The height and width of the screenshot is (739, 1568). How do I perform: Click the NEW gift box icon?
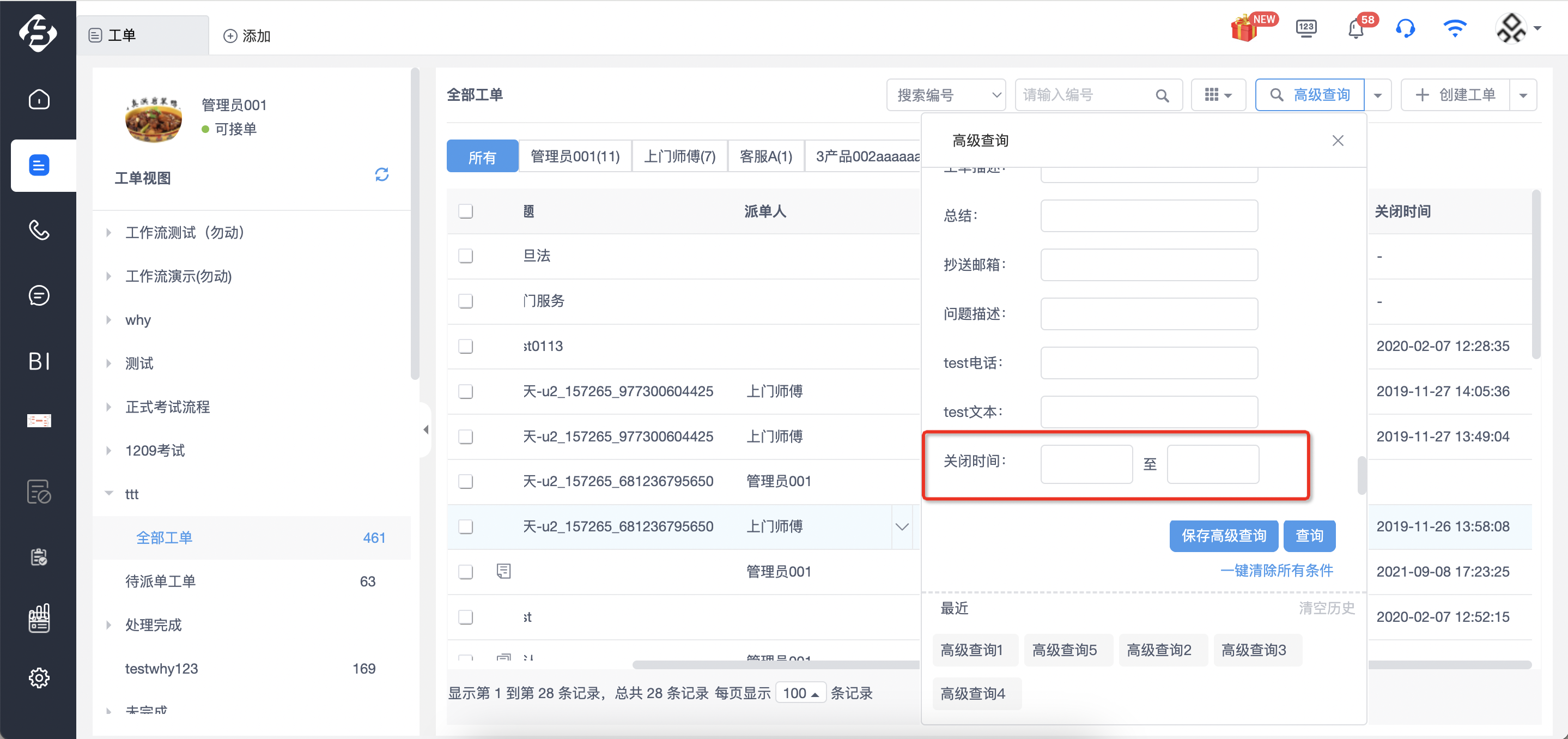tap(1245, 28)
